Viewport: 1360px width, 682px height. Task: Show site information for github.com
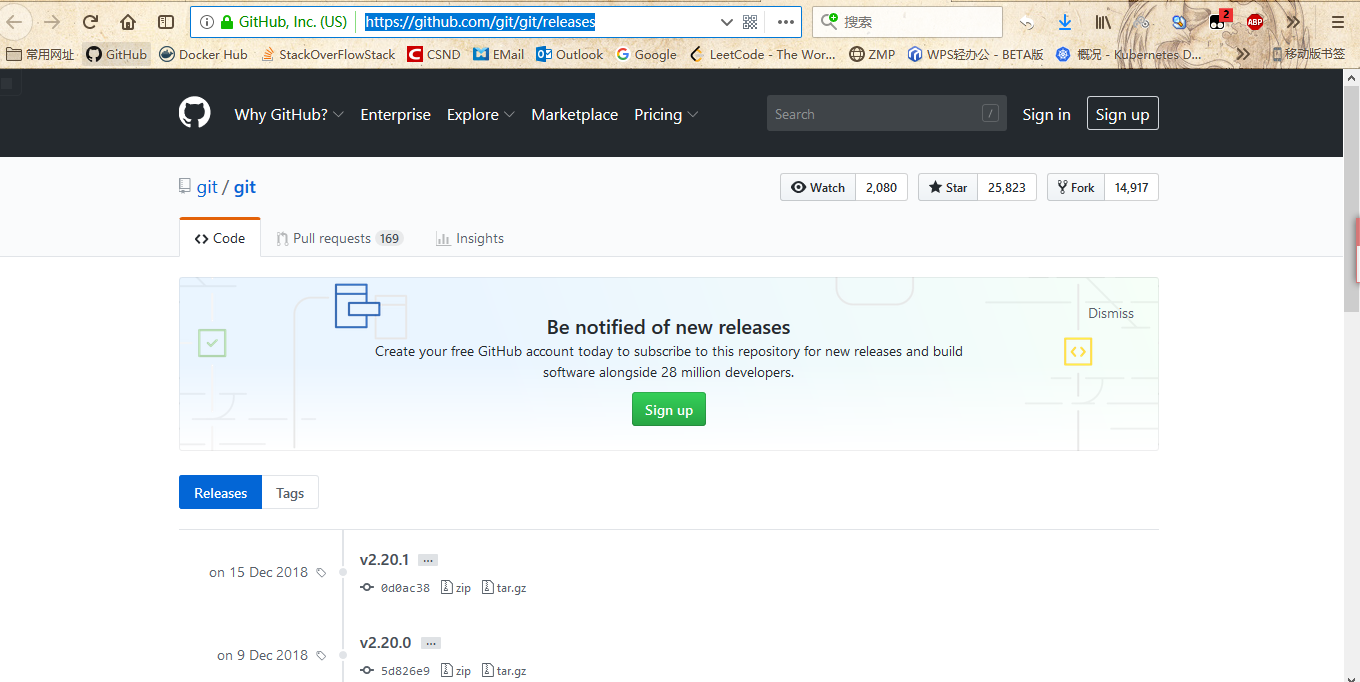tap(207, 22)
